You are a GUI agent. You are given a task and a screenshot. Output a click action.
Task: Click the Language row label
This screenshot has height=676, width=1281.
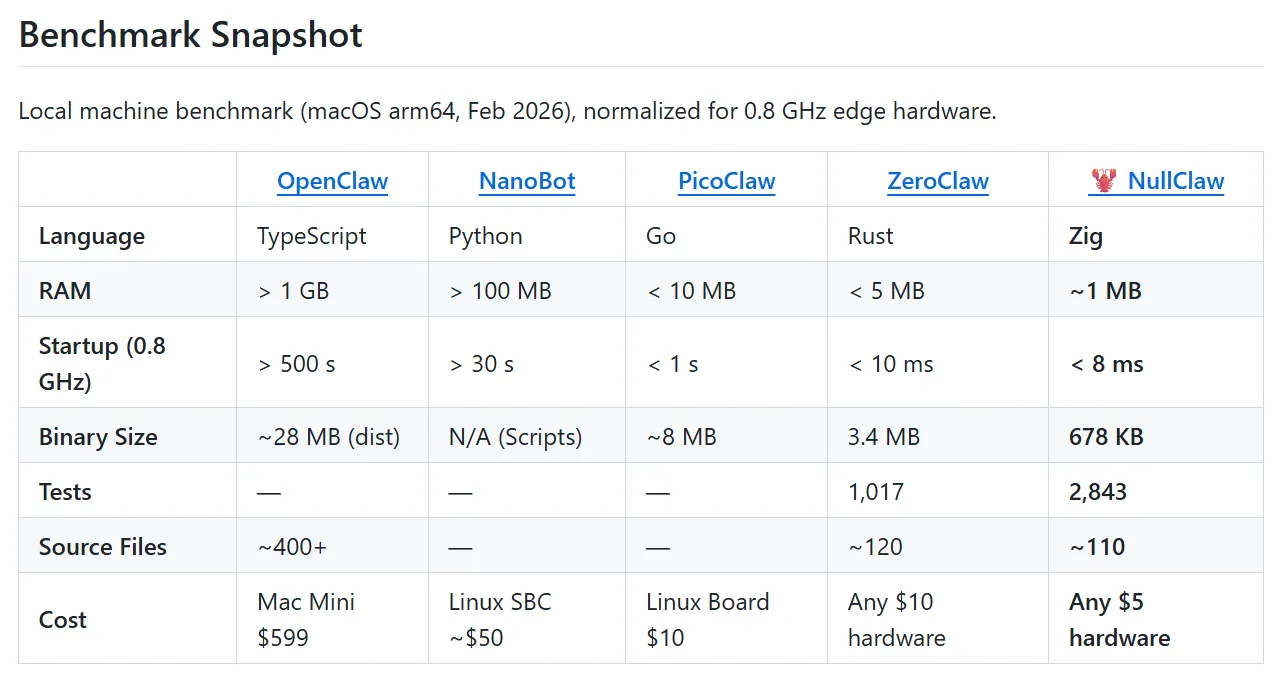[91, 236]
